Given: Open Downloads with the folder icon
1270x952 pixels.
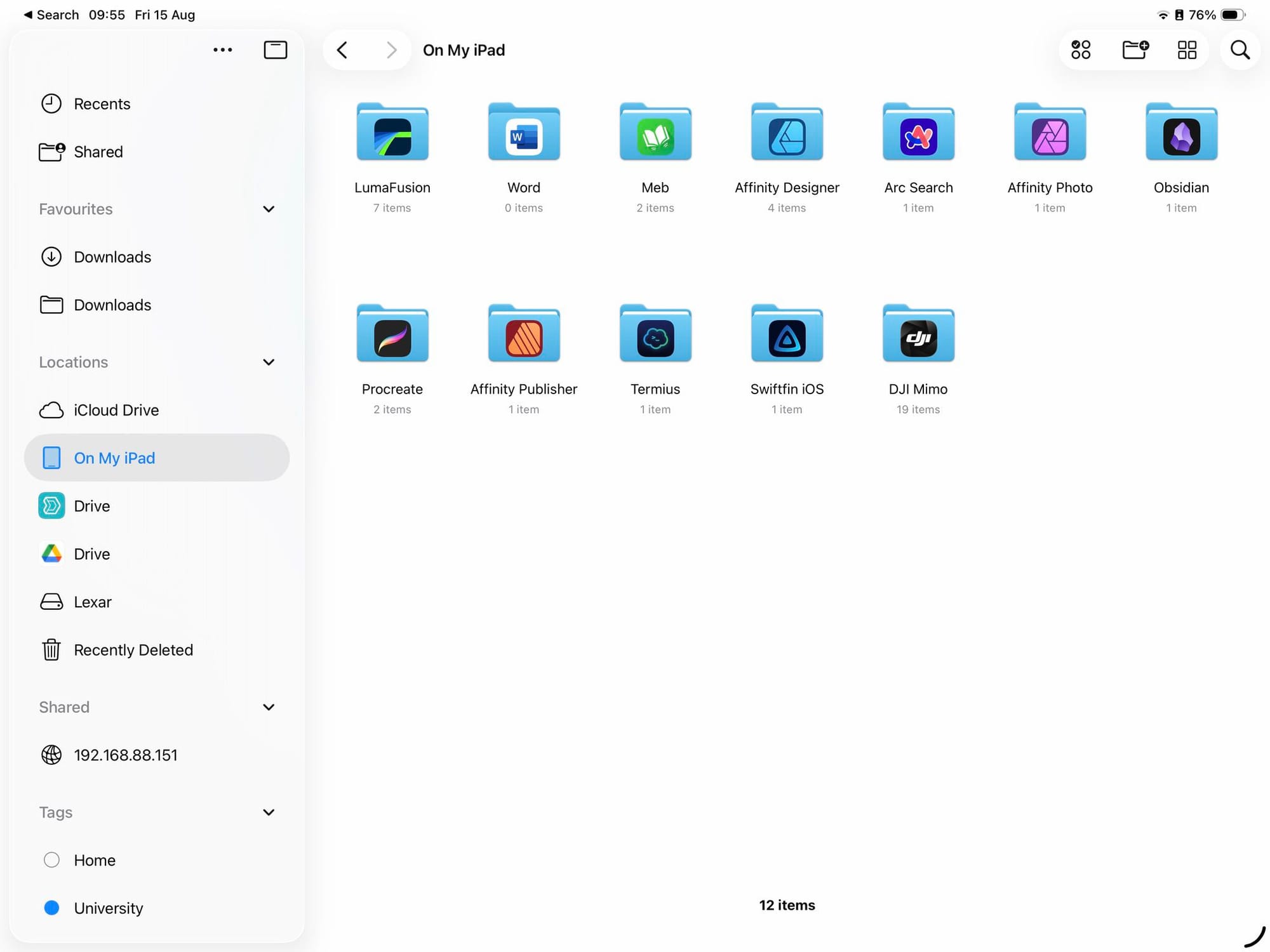Looking at the screenshot, I should click(157, 305).
